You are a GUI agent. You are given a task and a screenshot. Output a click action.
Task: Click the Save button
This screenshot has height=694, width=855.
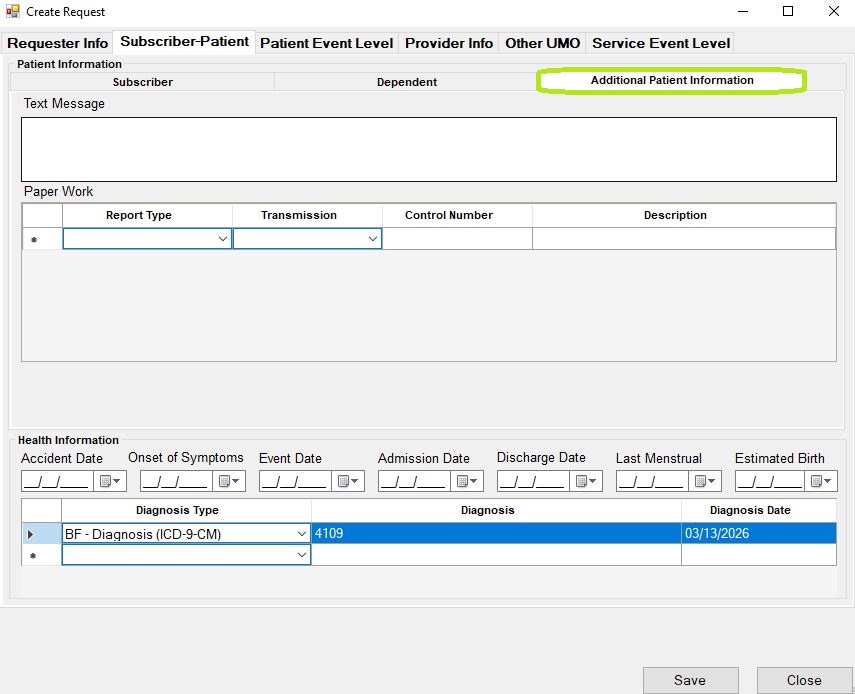click(x=690, y=680)
